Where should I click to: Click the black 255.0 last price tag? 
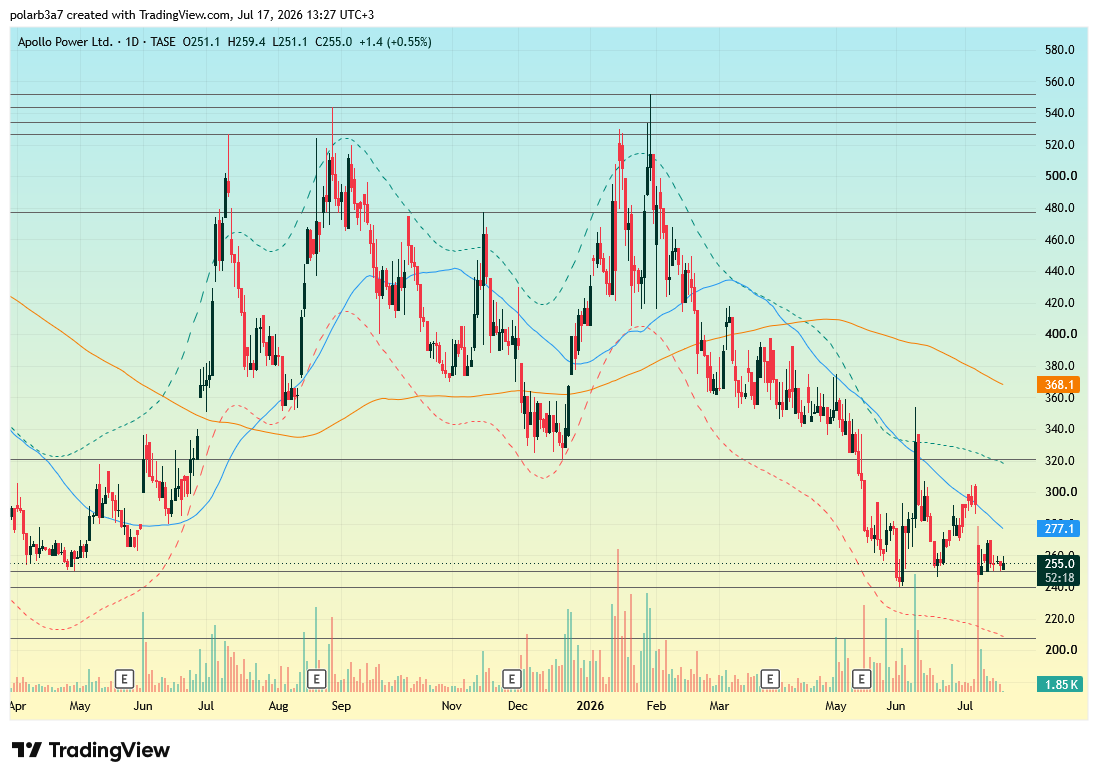pos(1059,564)
